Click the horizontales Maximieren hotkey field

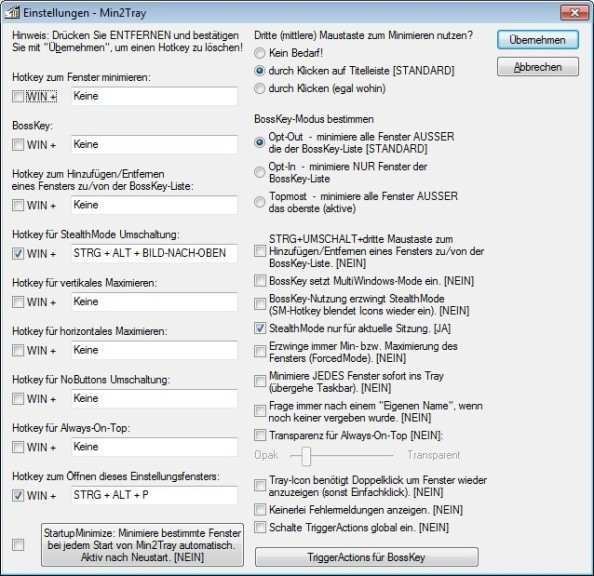coord(155,350)
